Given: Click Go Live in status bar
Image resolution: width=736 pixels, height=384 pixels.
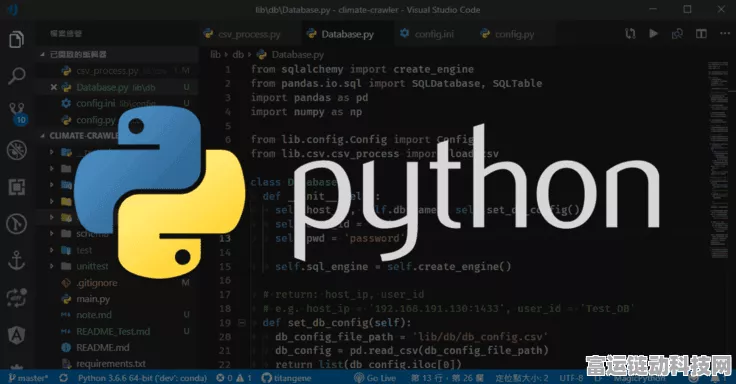Looking at the screenshot, I should click(375, 378).
